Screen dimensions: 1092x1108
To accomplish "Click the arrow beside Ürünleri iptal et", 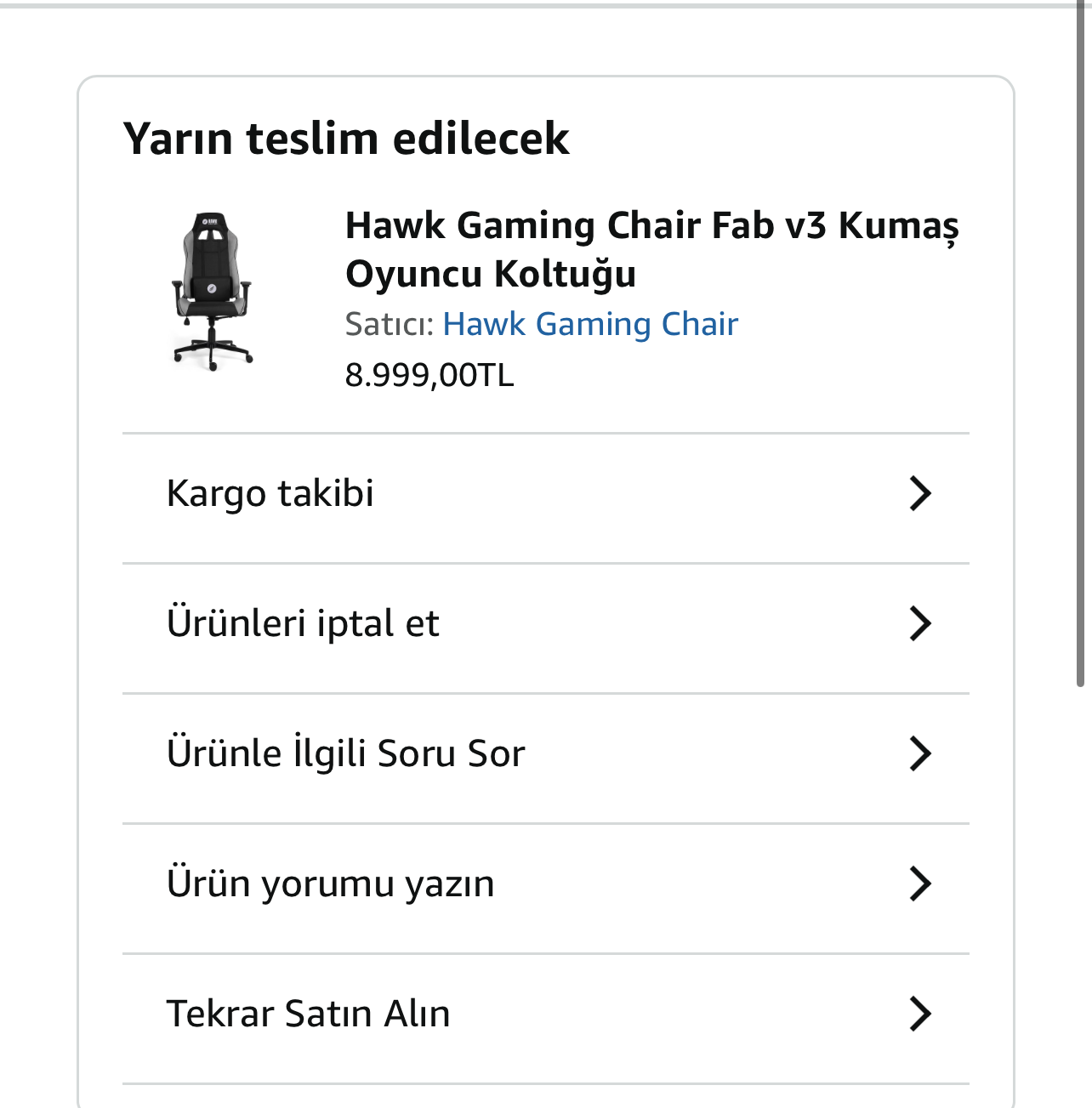I will (x=920, y=623).
